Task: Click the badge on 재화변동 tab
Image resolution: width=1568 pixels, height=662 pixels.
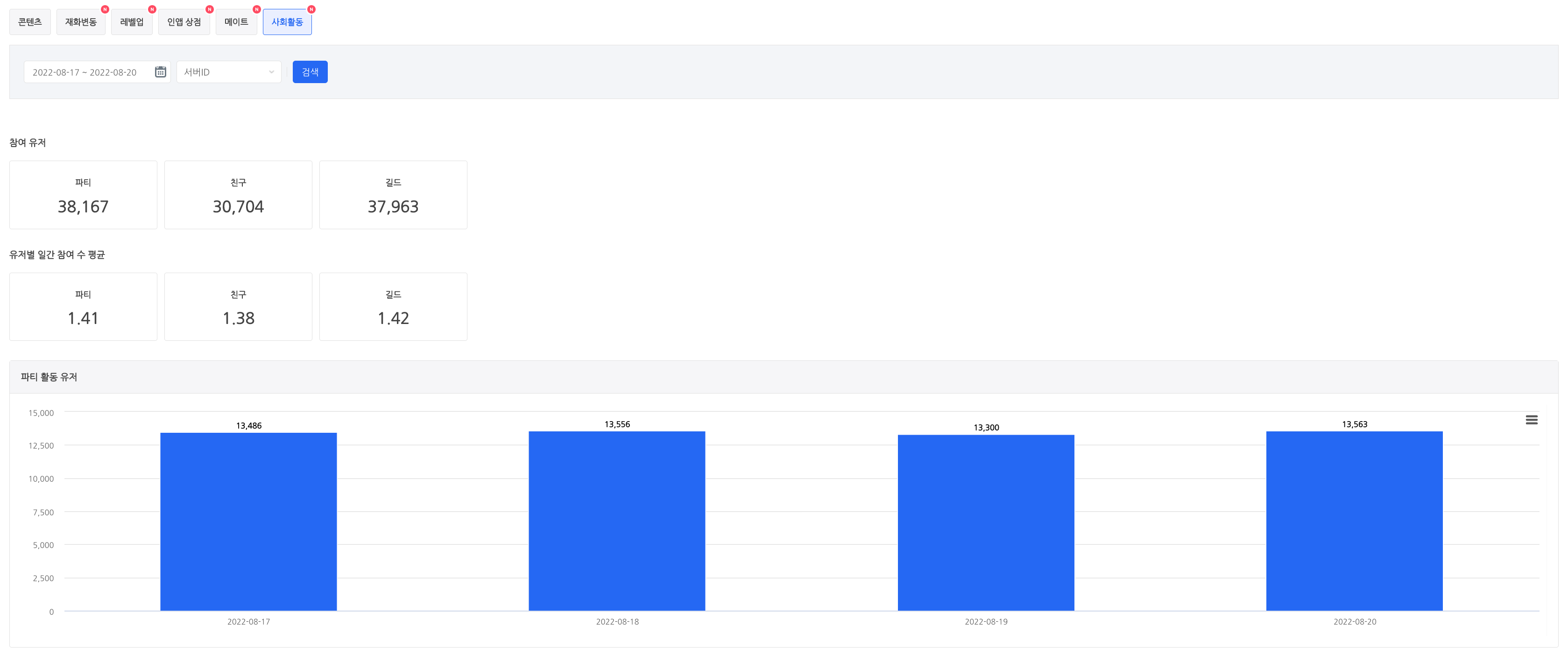Action: [105, 9]
